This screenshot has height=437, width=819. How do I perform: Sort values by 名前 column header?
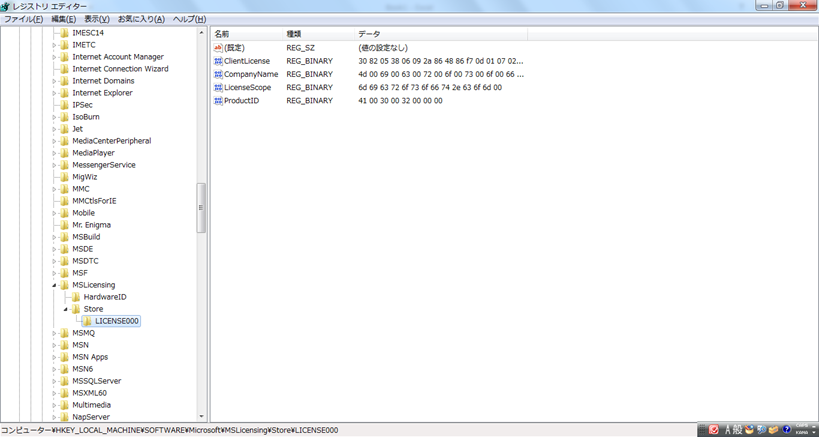click(222, 34)
